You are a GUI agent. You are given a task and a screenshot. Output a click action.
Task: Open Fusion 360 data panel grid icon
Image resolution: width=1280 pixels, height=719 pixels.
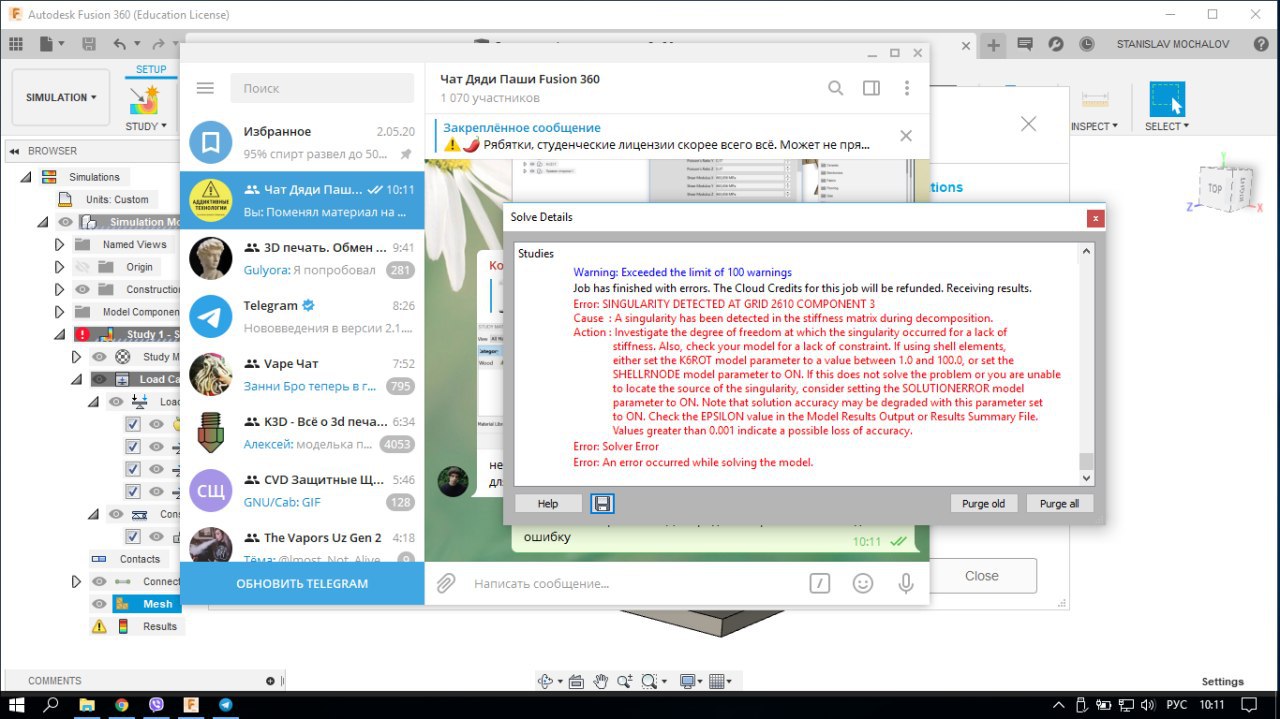pos(15,44)
